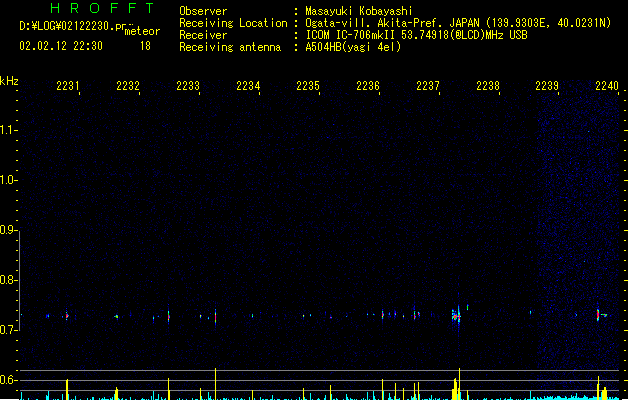Viewport: 629px width, 400px height.
Task: Click the tallest yellow intensity spike under 2233
Action: pos(216,384)
